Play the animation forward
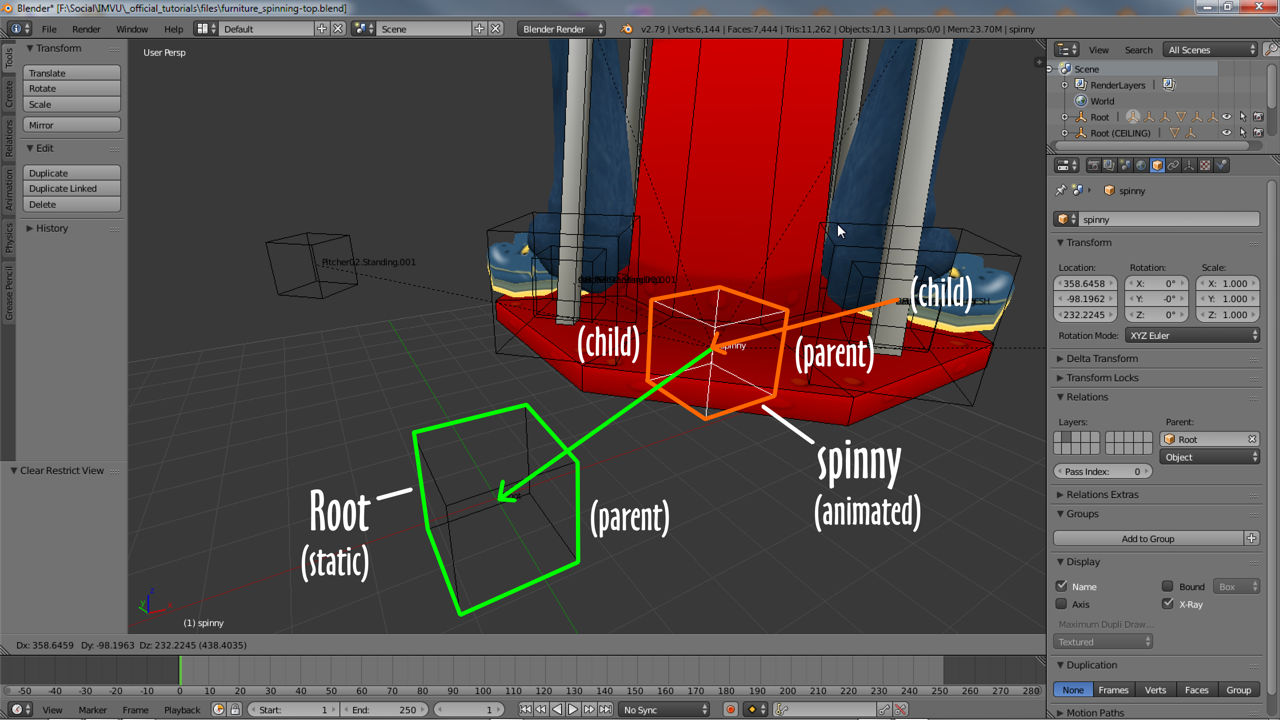The height and width of the screenshot is (720, 1280). pos(573,709)
